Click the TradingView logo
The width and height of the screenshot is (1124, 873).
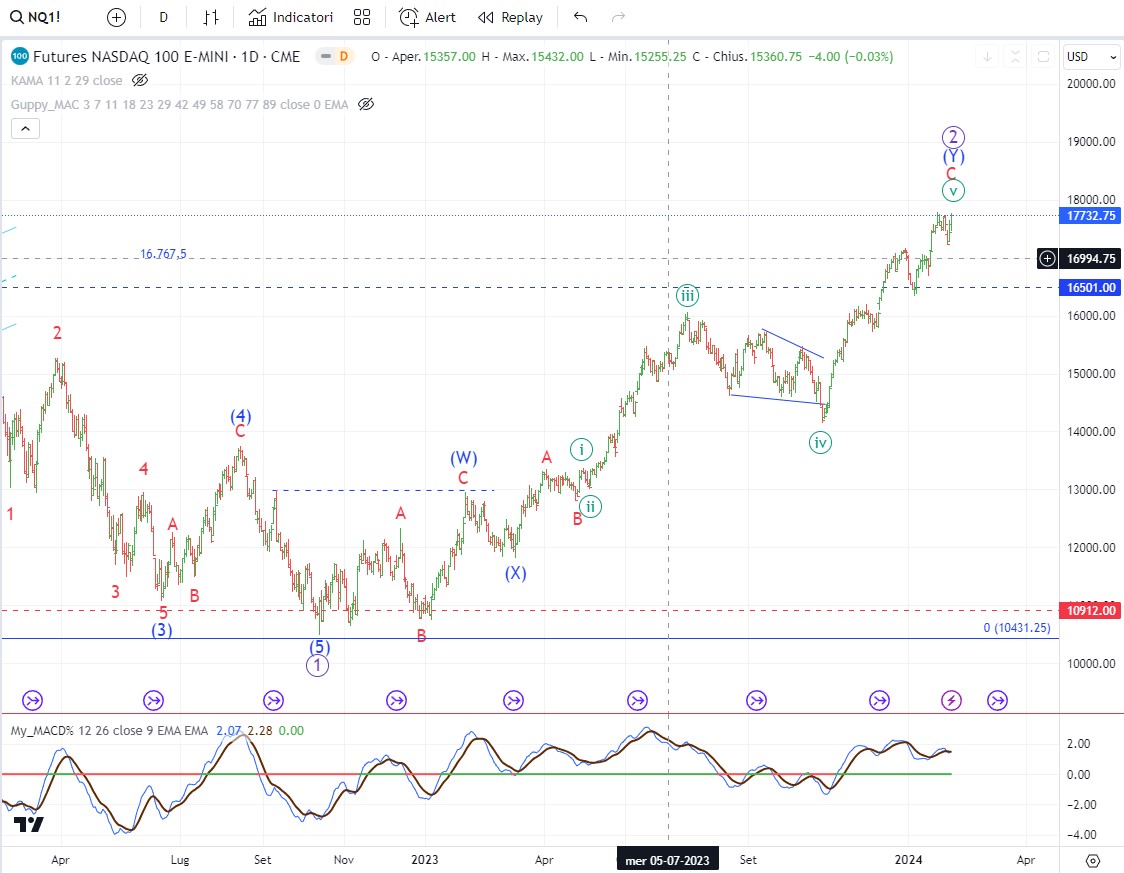tap(29, 824)
